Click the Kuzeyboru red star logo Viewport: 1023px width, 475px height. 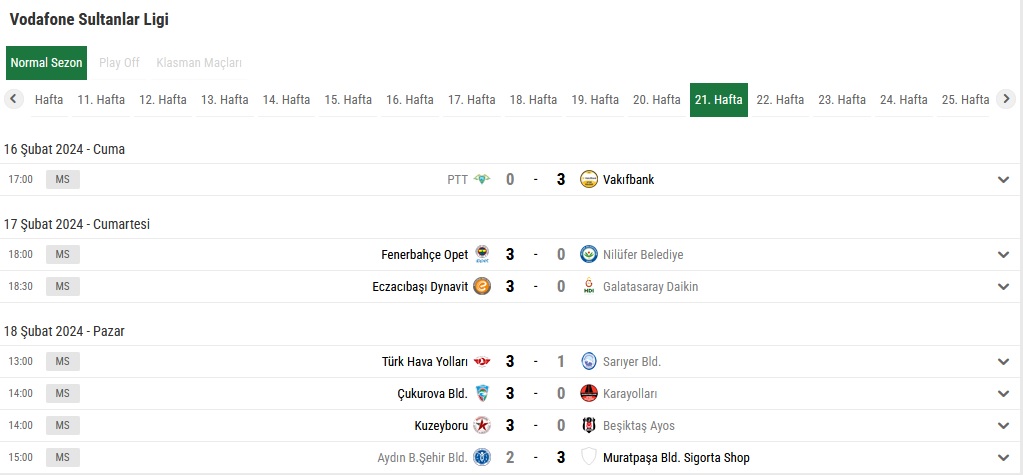482,425
